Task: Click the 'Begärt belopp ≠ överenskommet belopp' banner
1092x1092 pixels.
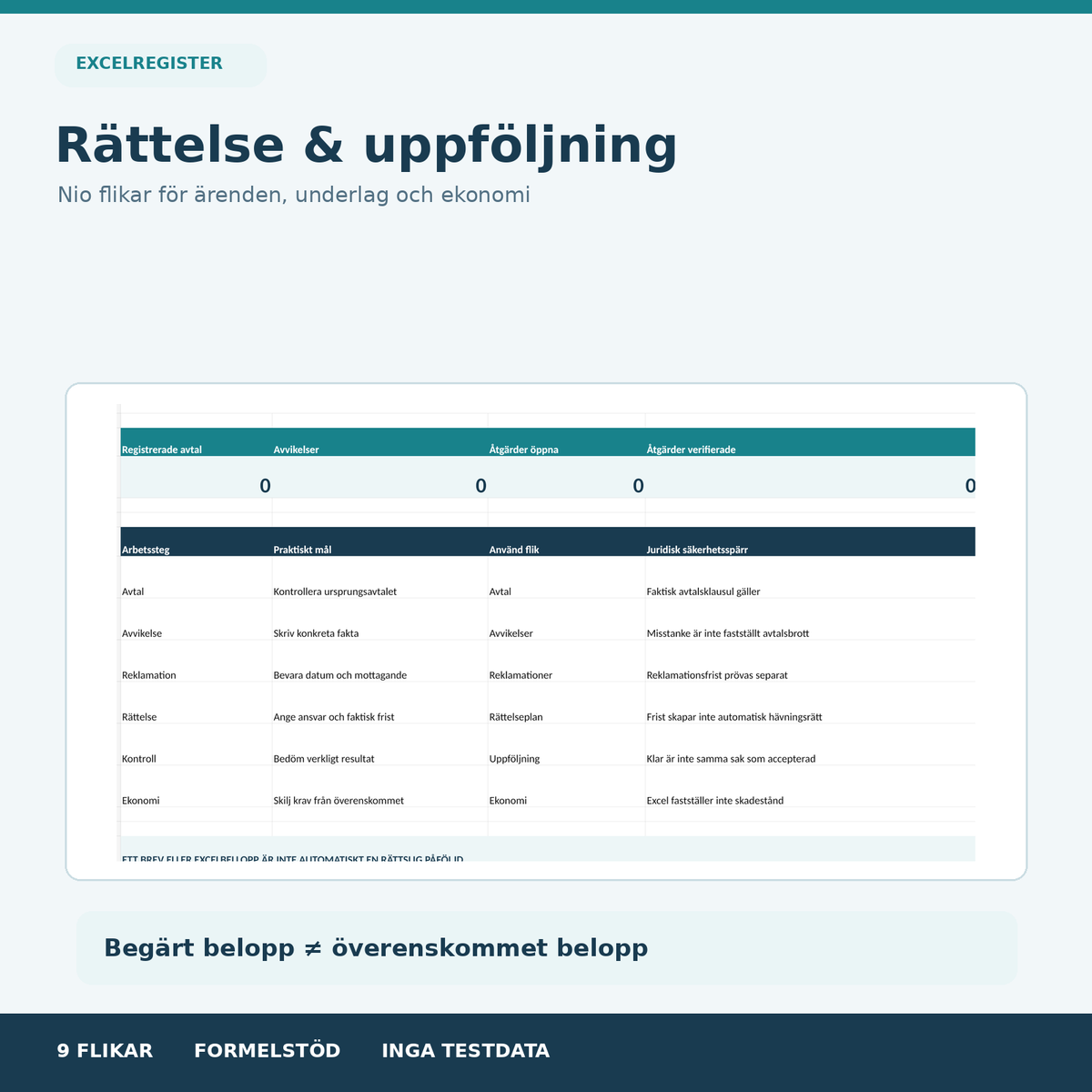Action: click(x=546, y=948)
